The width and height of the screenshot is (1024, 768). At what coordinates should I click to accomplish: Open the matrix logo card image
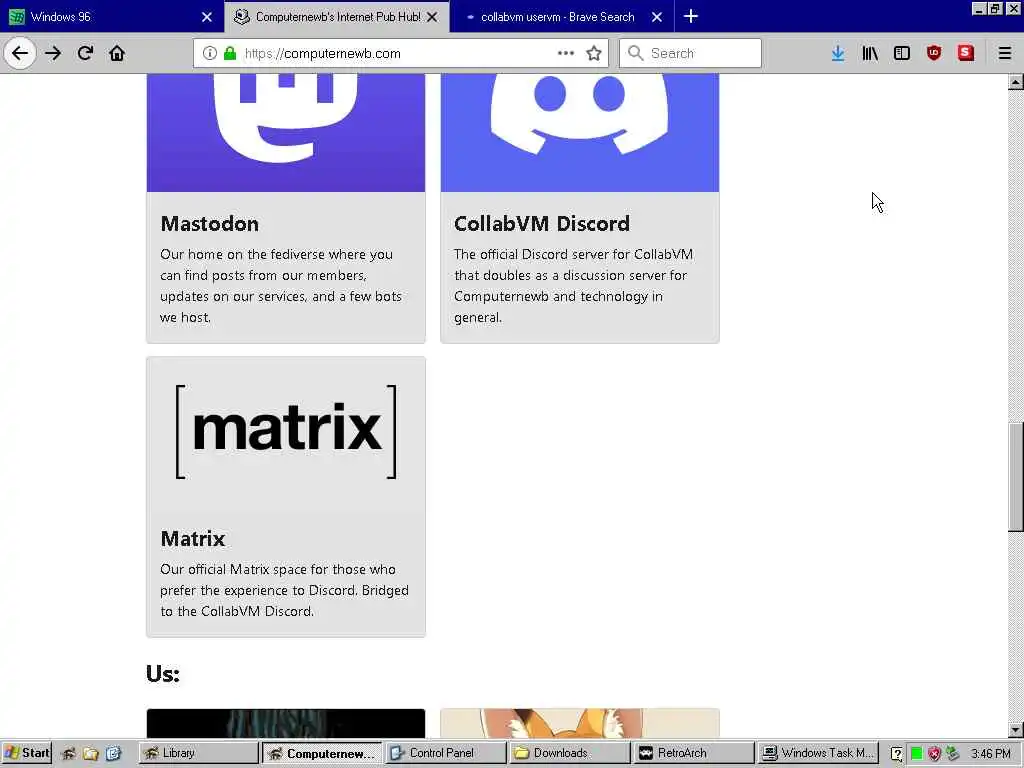[286, 432]
